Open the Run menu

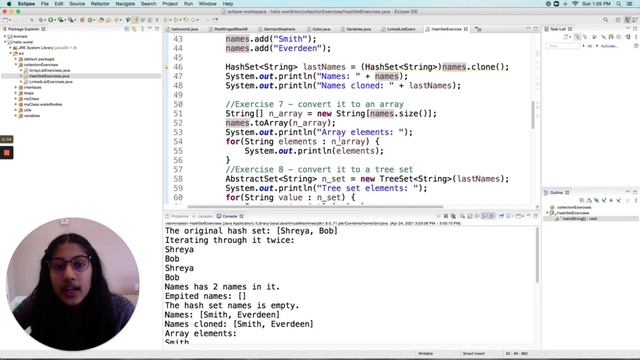click(188, 4)
